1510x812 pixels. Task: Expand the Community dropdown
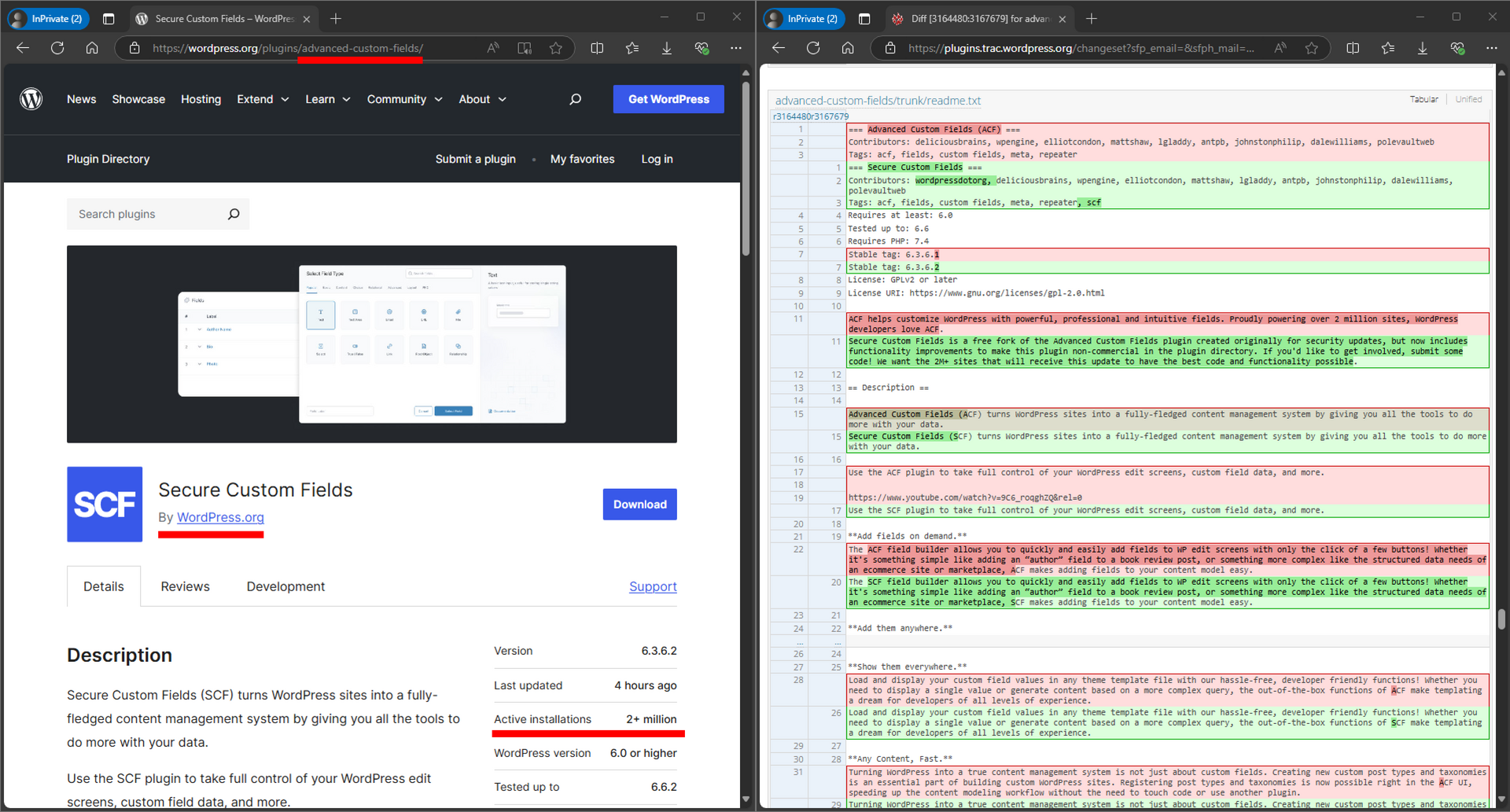click(404, 99)
